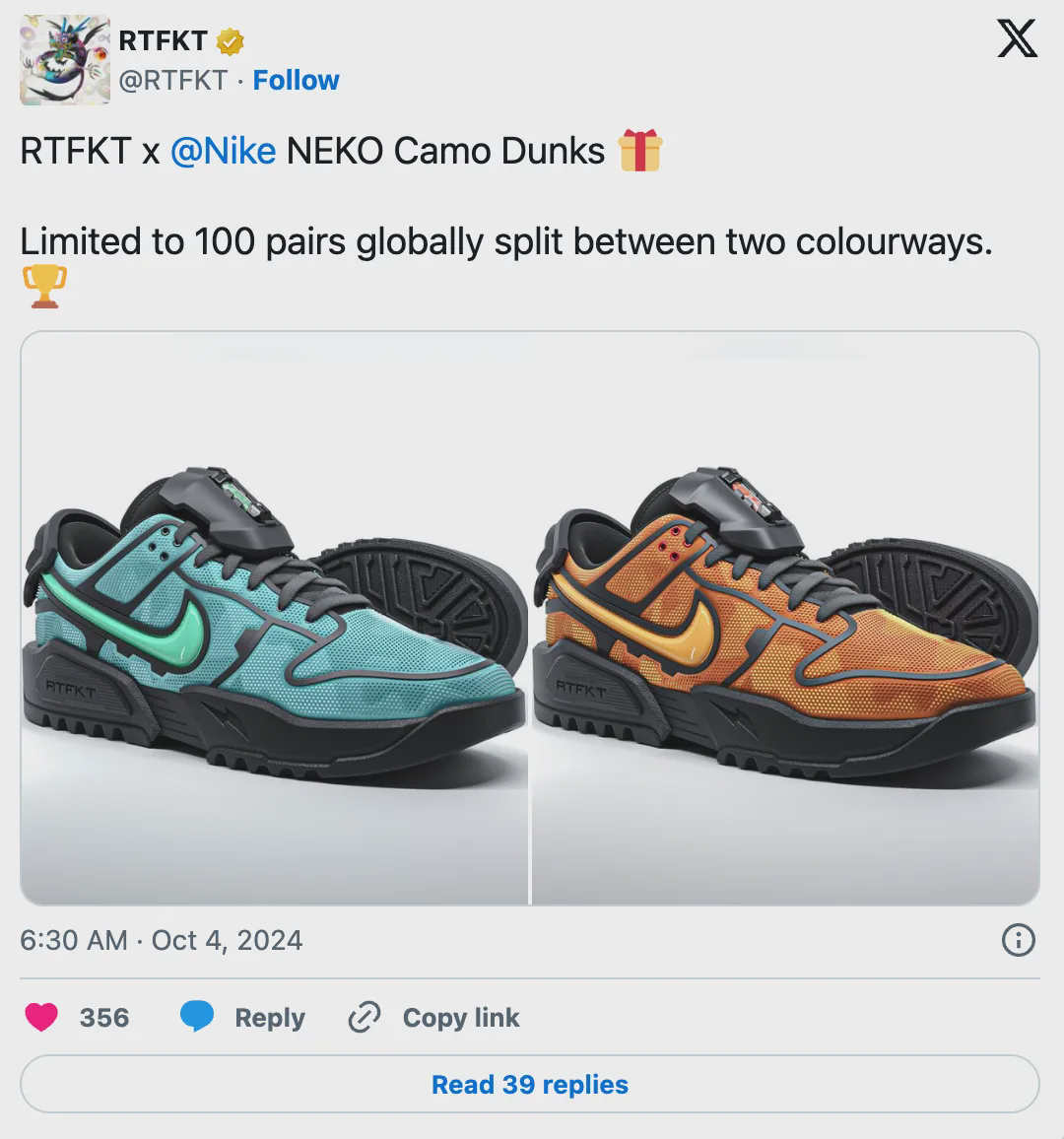Click the 356 likes count

(104, 1017)
